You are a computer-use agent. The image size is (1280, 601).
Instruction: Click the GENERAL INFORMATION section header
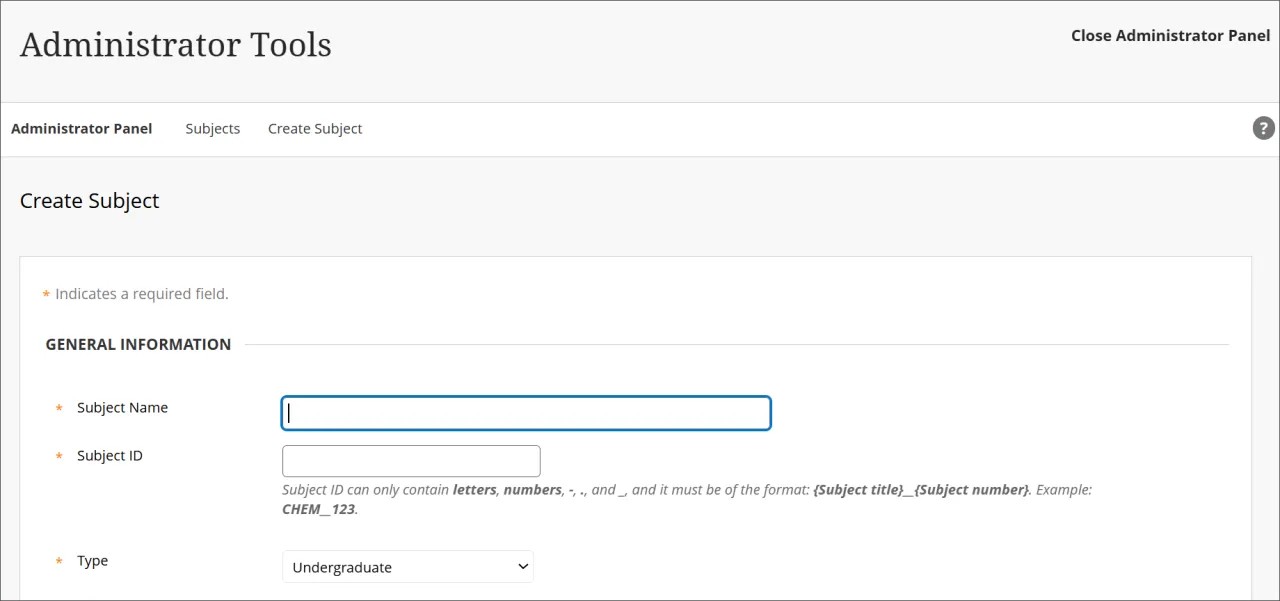point(138,344)
